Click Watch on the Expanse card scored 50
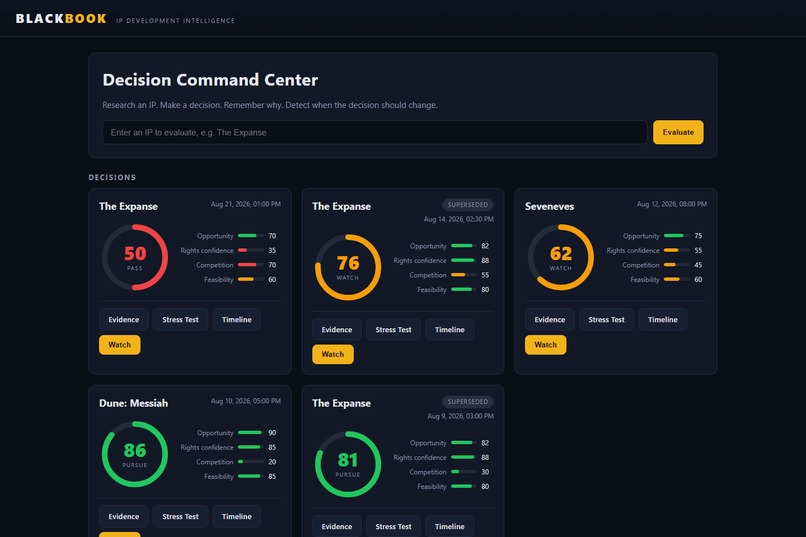806x537 pixels. [119, 345]
